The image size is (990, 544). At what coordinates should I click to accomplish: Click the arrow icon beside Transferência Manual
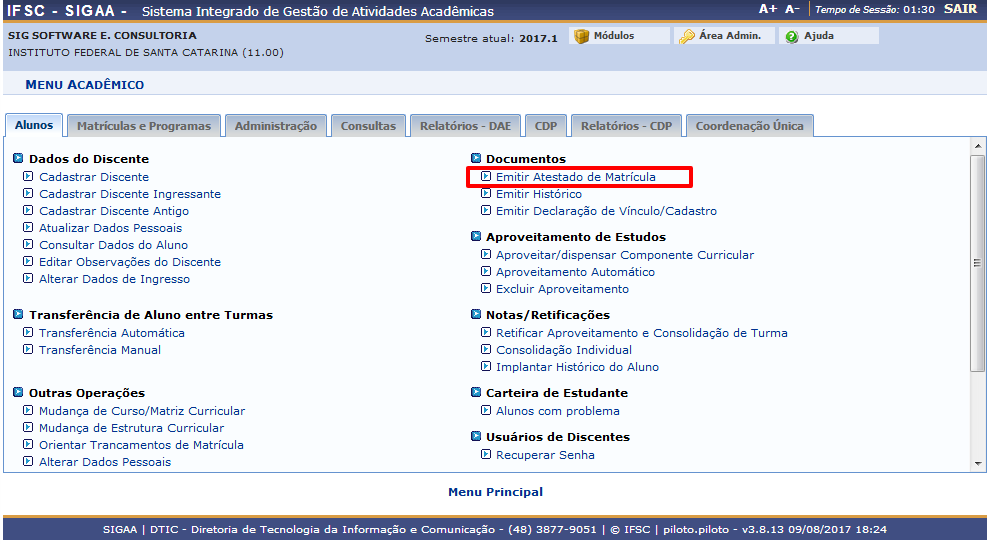tap(28, 350)
